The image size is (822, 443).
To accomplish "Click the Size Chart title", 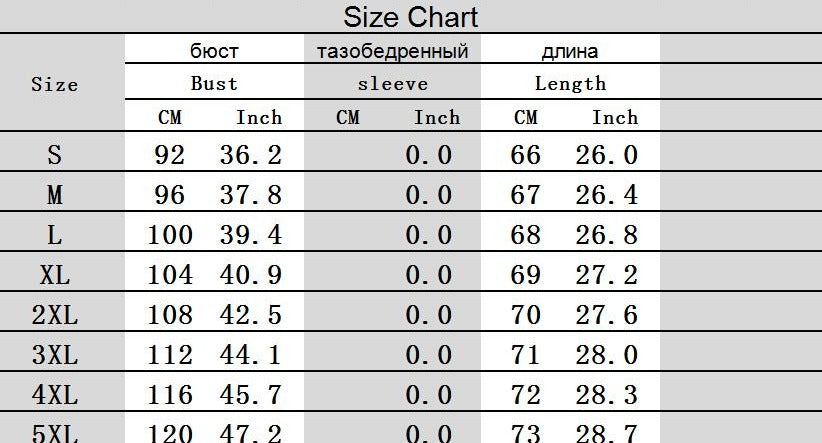I will 410,17.
